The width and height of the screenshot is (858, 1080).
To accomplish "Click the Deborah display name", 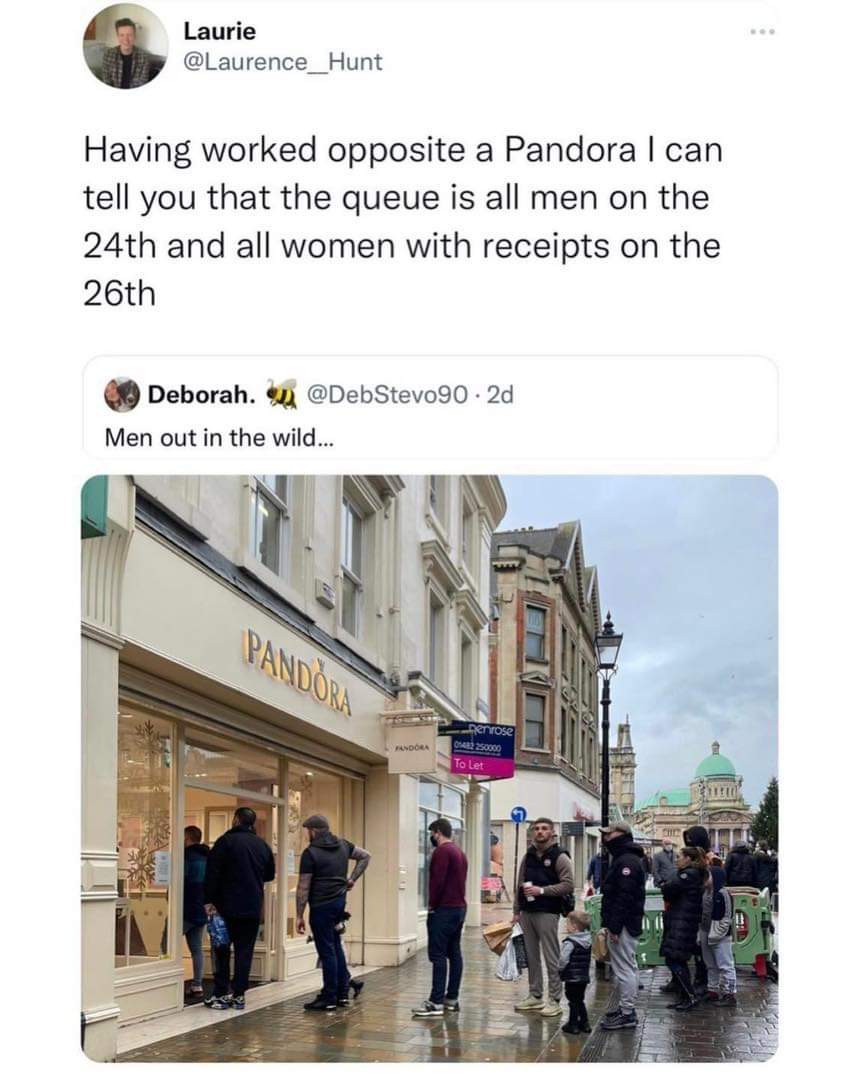I will click(x=201, y=395).
